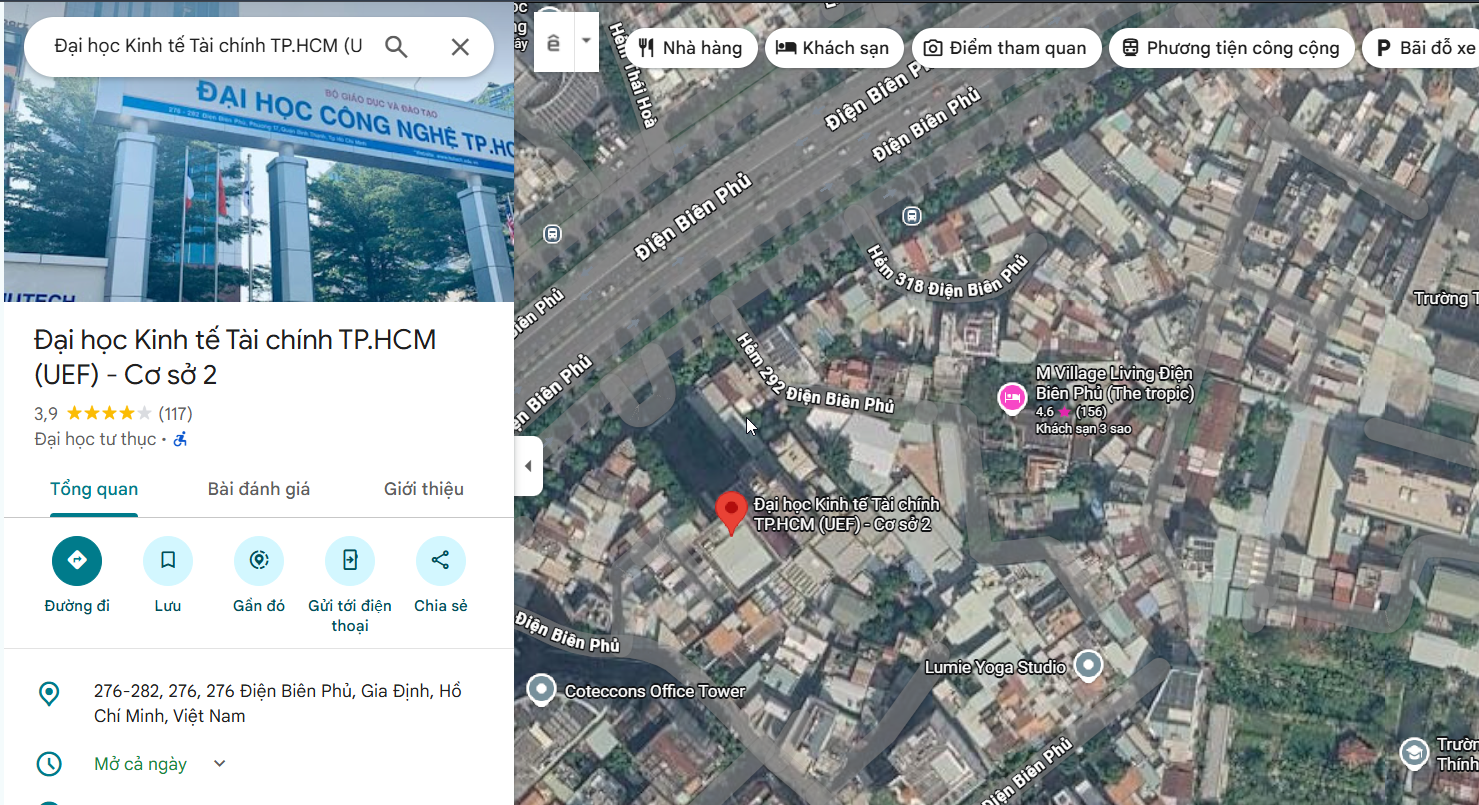The height and width of the screenshot is (805, 1479).
Task: Click the 'ê' input method button
Action: pos(554,42)
